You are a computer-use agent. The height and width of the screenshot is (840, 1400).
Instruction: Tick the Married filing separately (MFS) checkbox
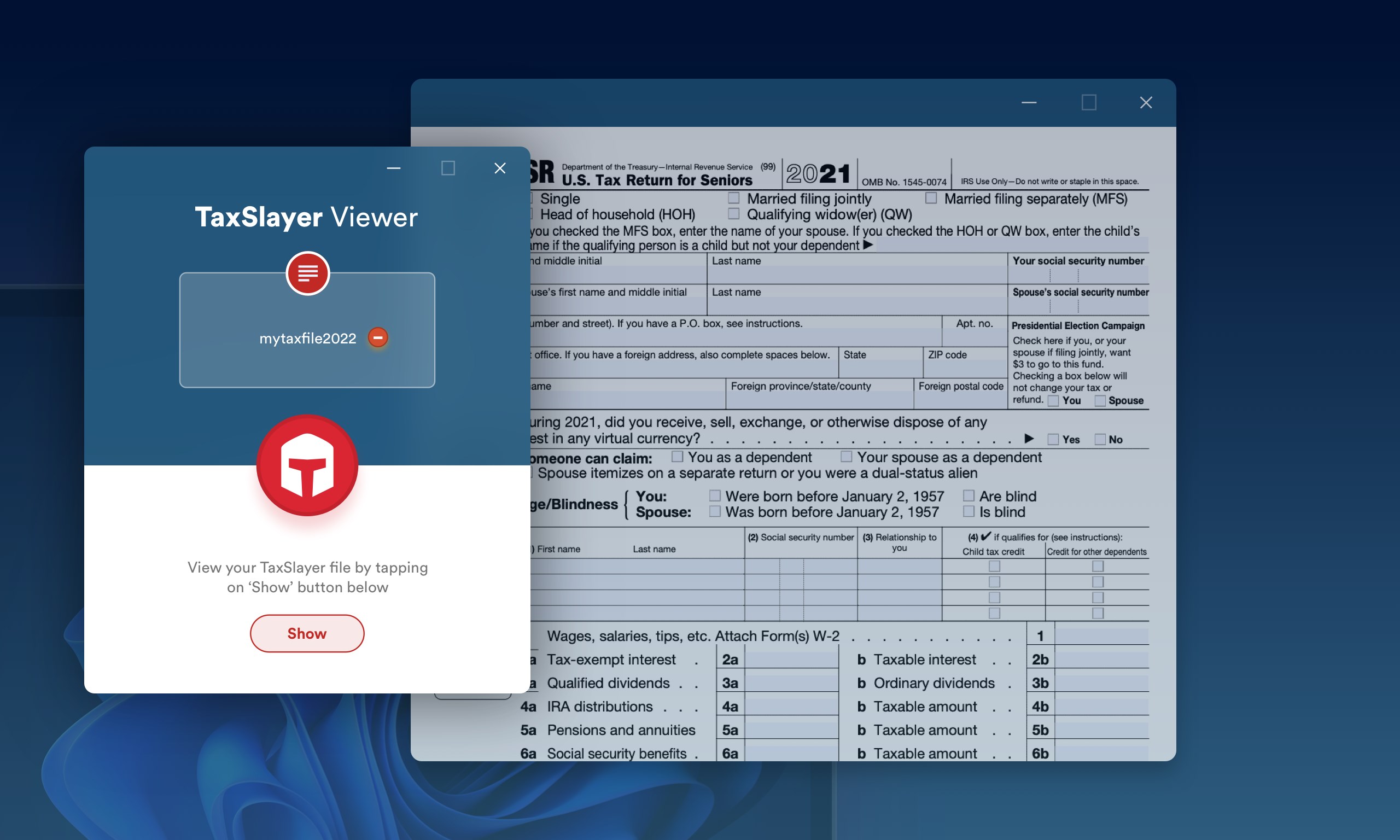pos(931,197)
